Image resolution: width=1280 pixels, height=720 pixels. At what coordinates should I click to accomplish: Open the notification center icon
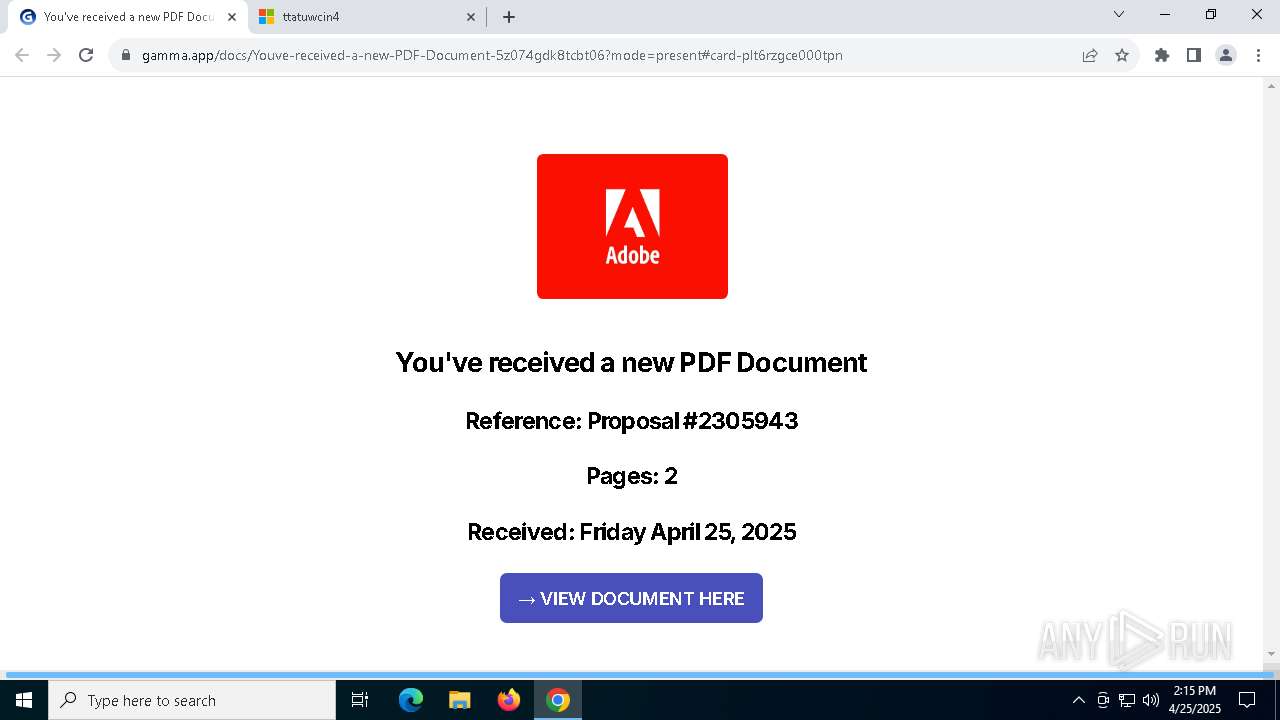coord(1247,700)
